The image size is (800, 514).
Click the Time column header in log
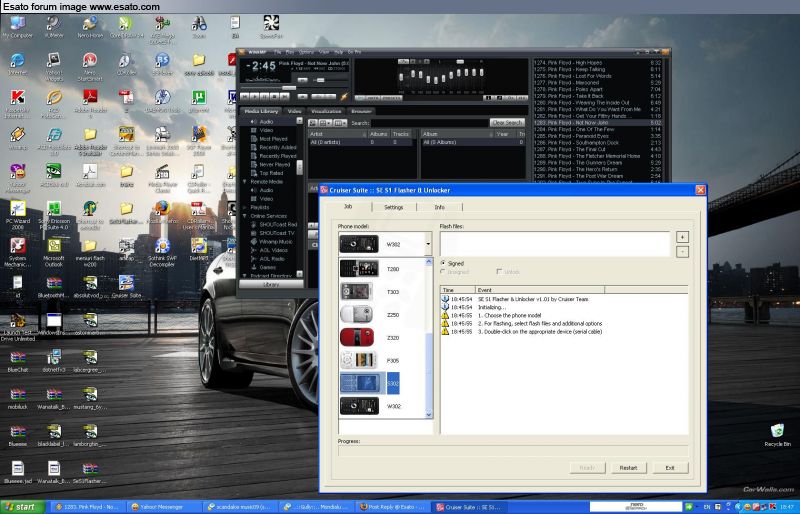point(458,290)
